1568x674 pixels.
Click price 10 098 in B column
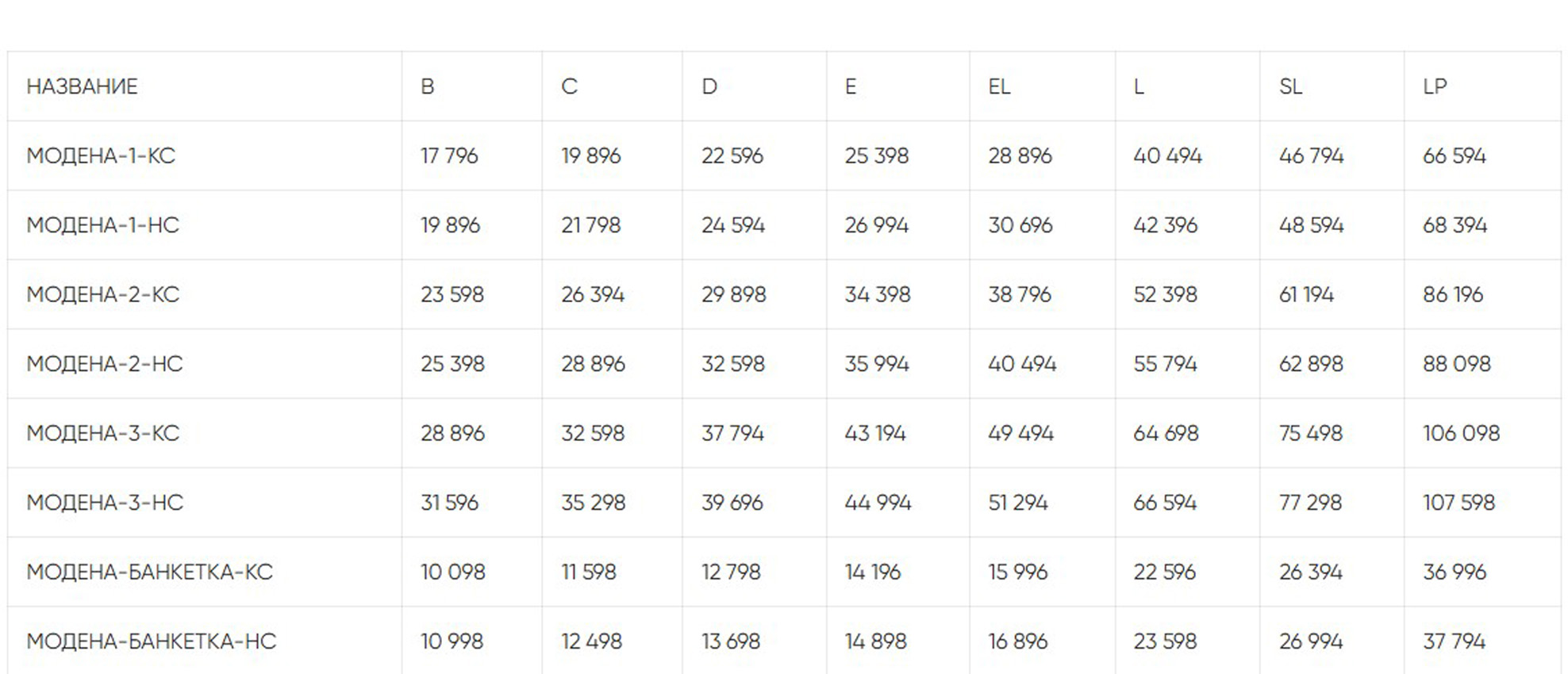[x=452, y=572]
